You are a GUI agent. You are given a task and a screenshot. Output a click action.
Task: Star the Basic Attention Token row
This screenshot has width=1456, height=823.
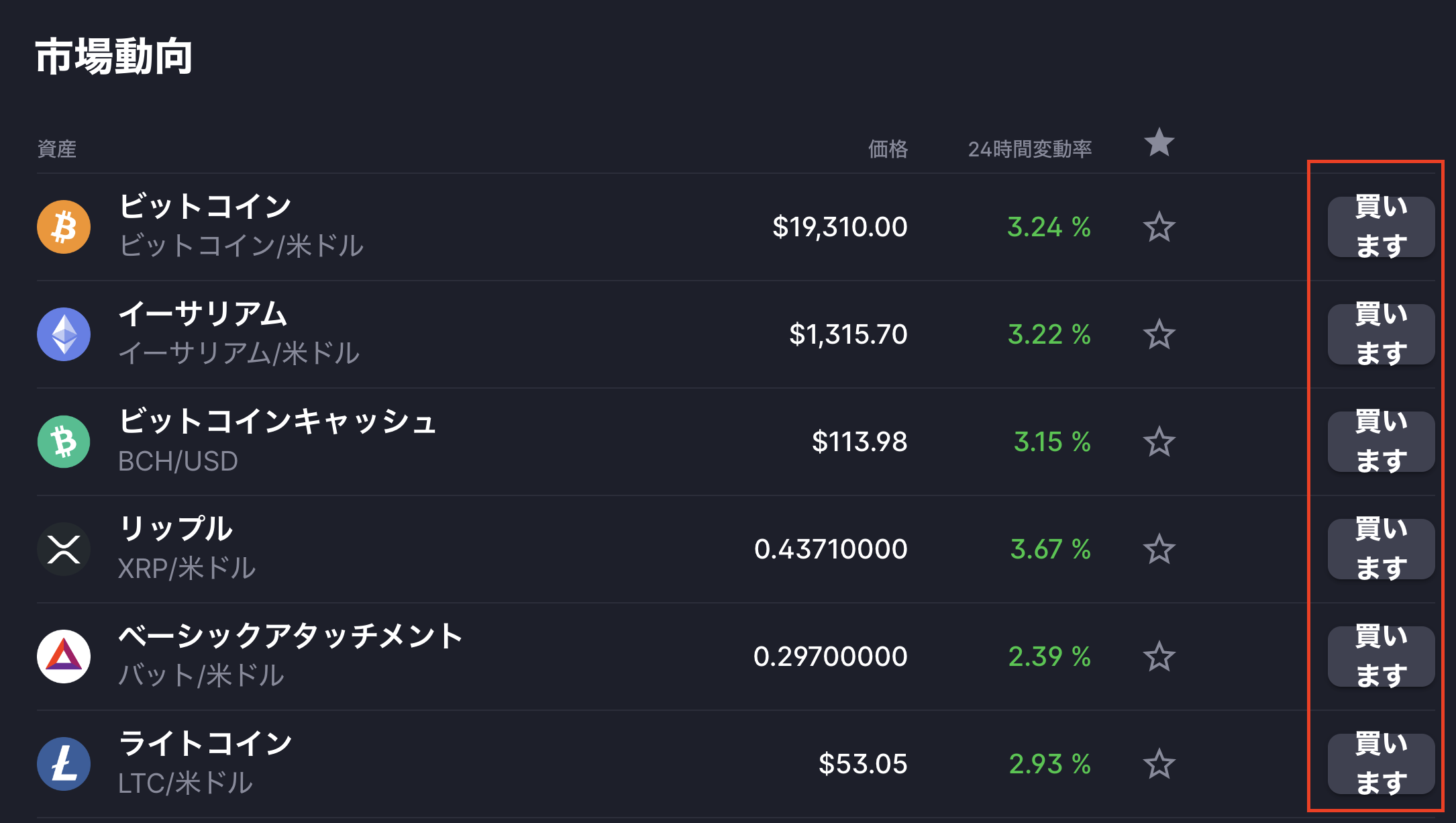click(x=1159, y=657)
